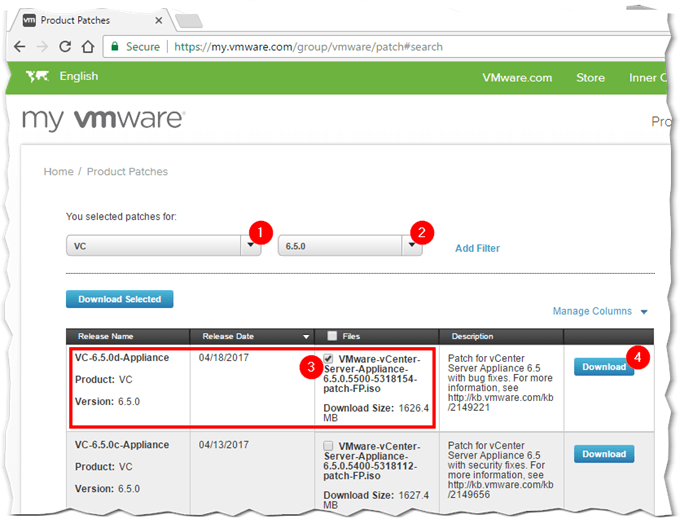680x524 pixels.
Task: Check the select-all Files header checkbox
Action: click(332, 336)
